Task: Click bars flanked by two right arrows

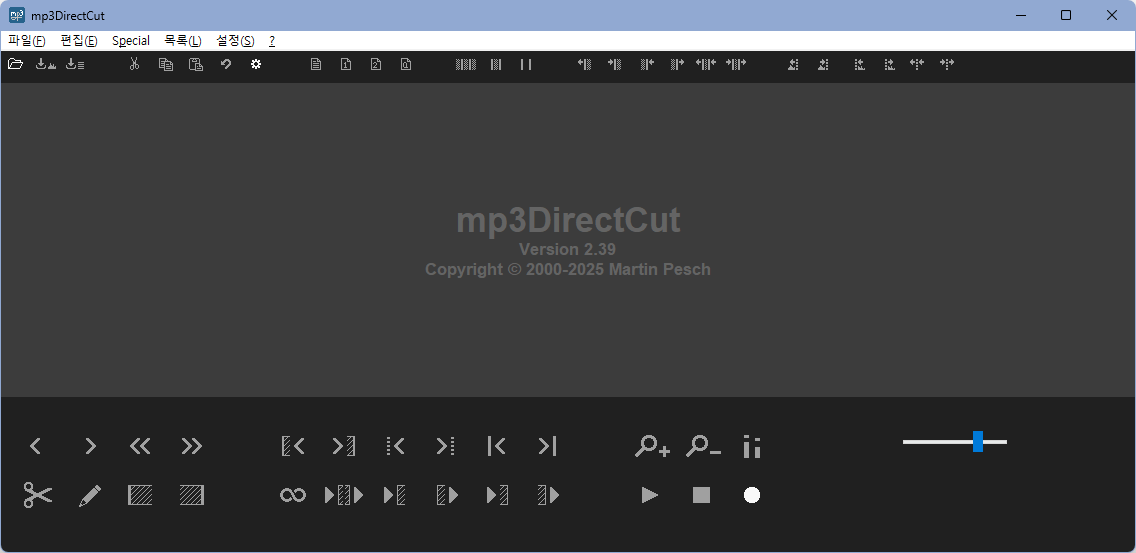Action: [x=736, y=65]
